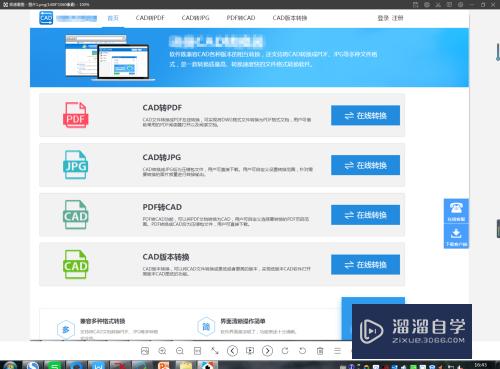This screenshot has height=369, width=500.
Task: Click the CAD site logo
Action: pyautogui.click(x=46, y=18)
